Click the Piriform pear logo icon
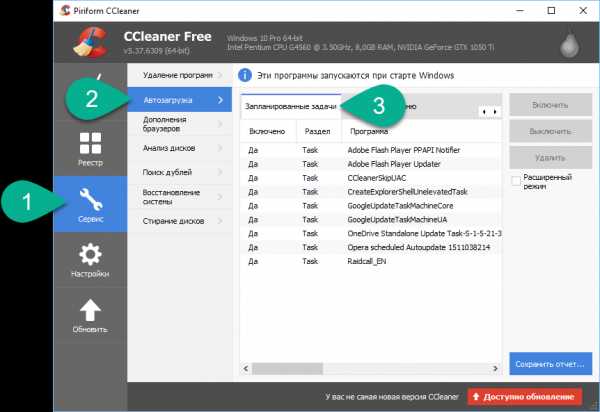The image size is (600, 412). pos(570,43)
